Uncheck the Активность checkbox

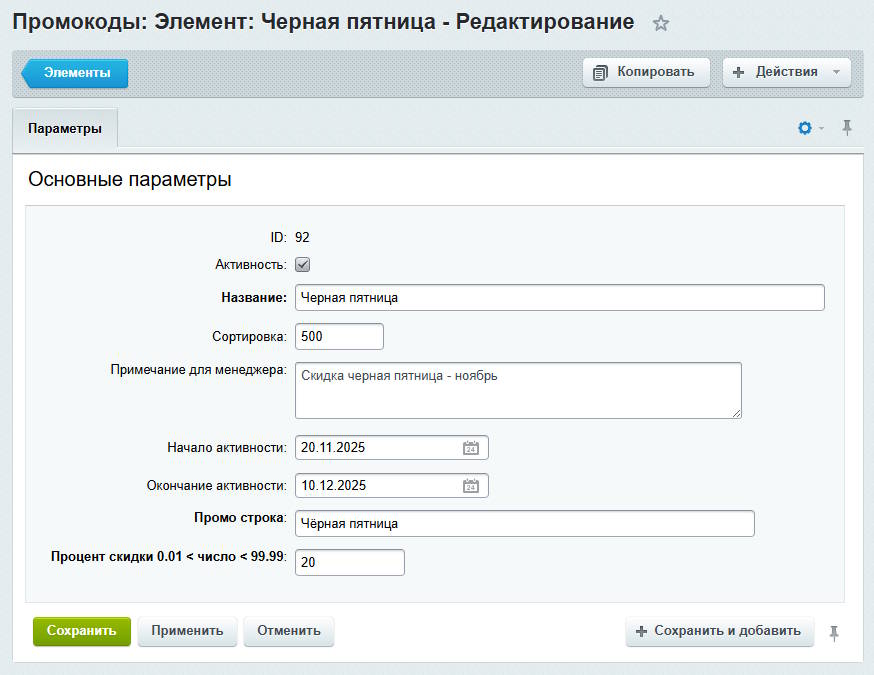302,265
